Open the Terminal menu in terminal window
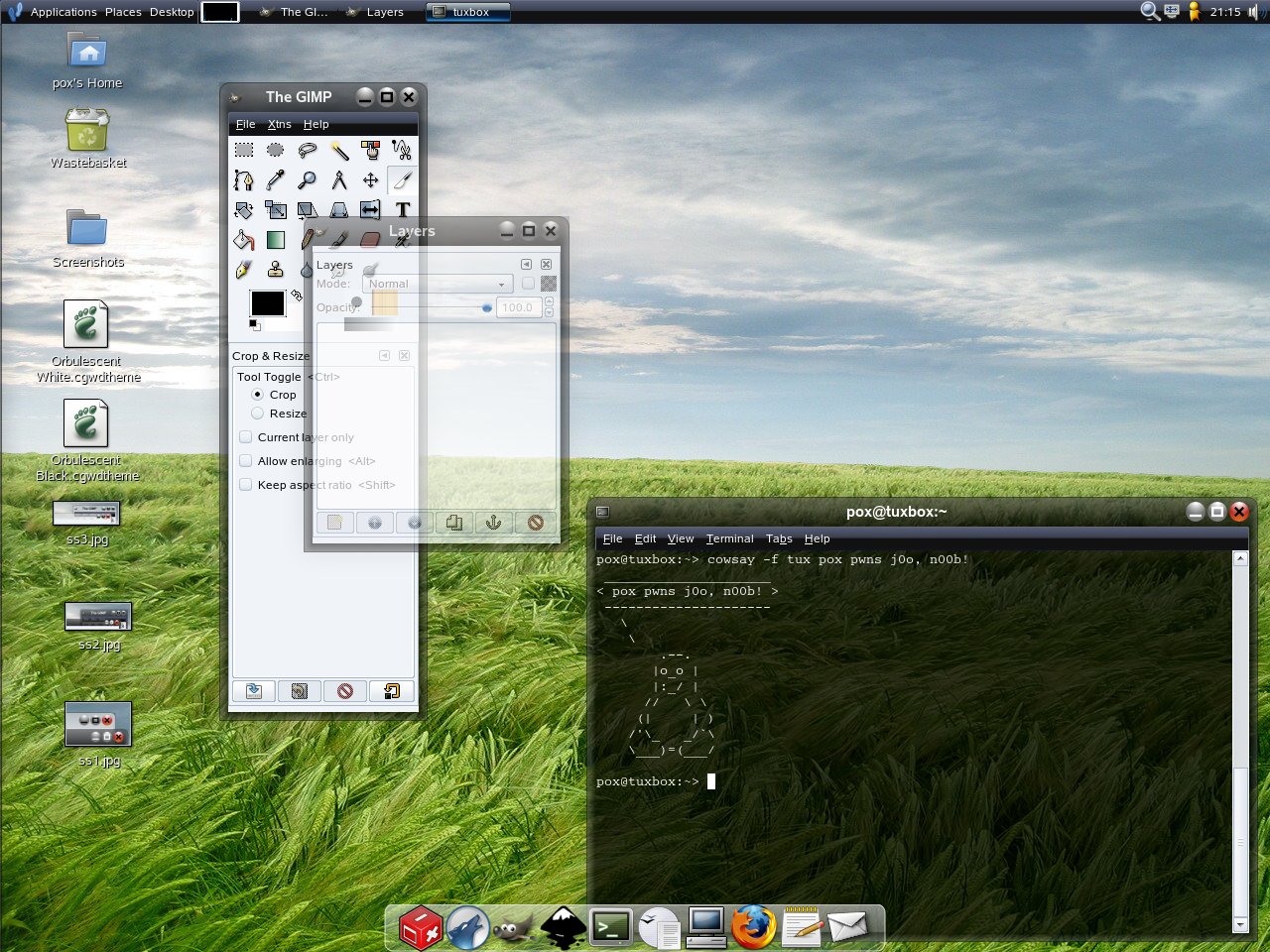Screen dimensions: 1270x952 point(729,538)
